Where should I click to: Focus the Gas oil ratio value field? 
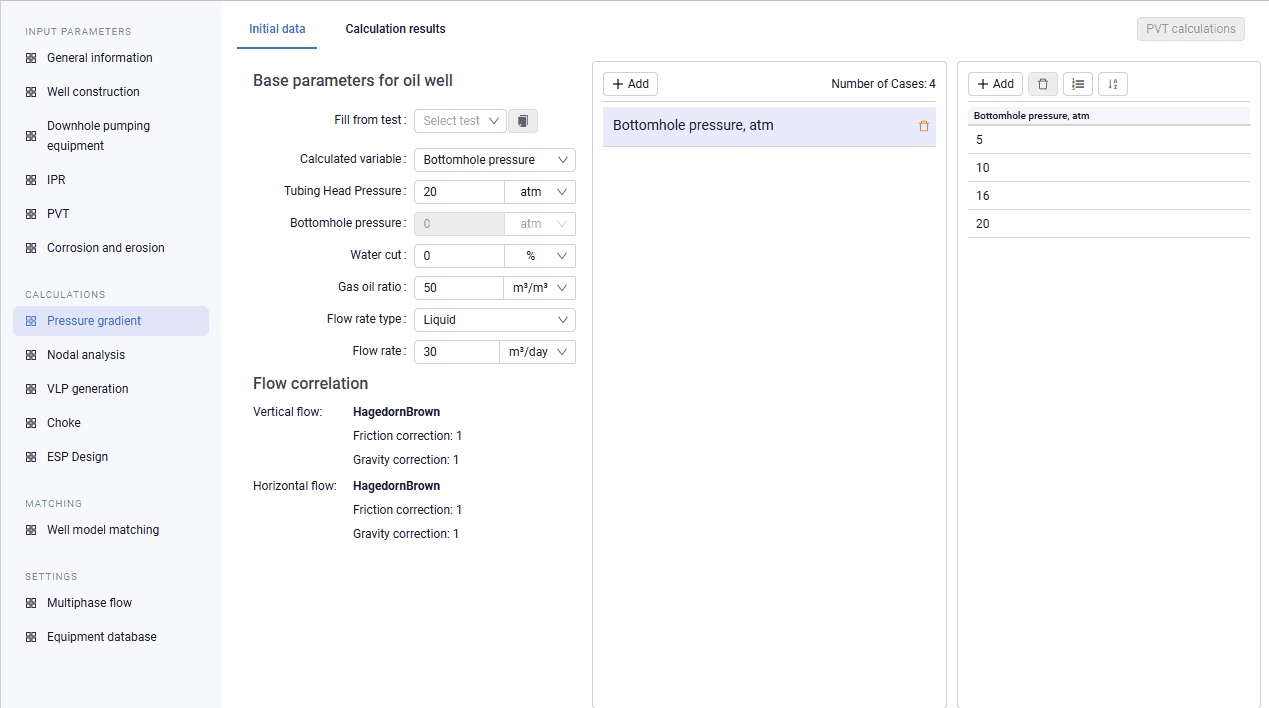458,288
